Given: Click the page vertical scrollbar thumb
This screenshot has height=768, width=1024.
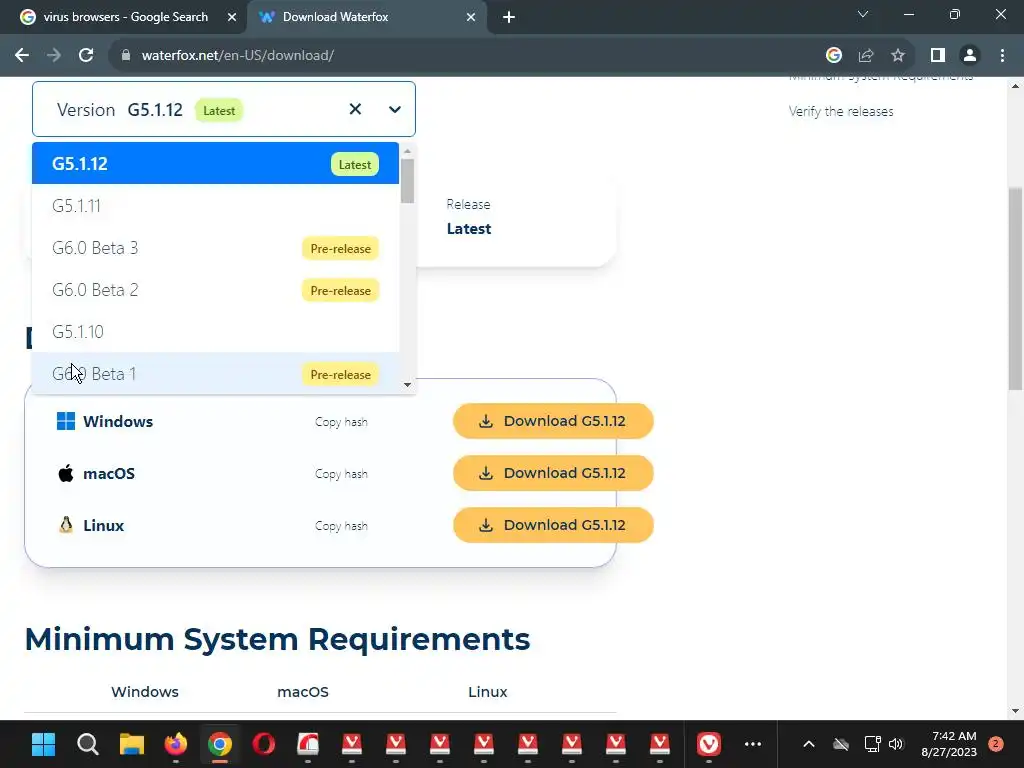Looking at the screenshot, I should 1016,289.
